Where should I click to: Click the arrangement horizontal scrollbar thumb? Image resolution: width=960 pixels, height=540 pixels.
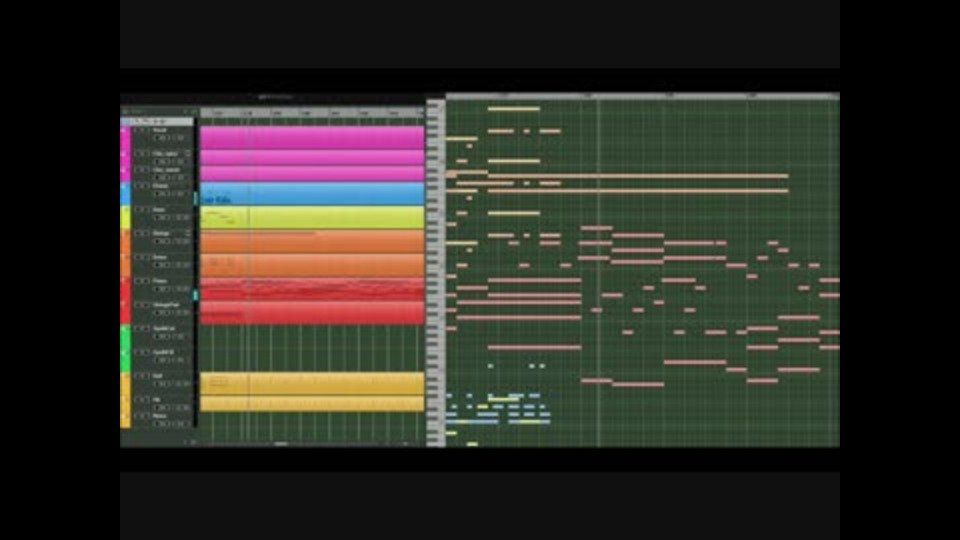281,443
